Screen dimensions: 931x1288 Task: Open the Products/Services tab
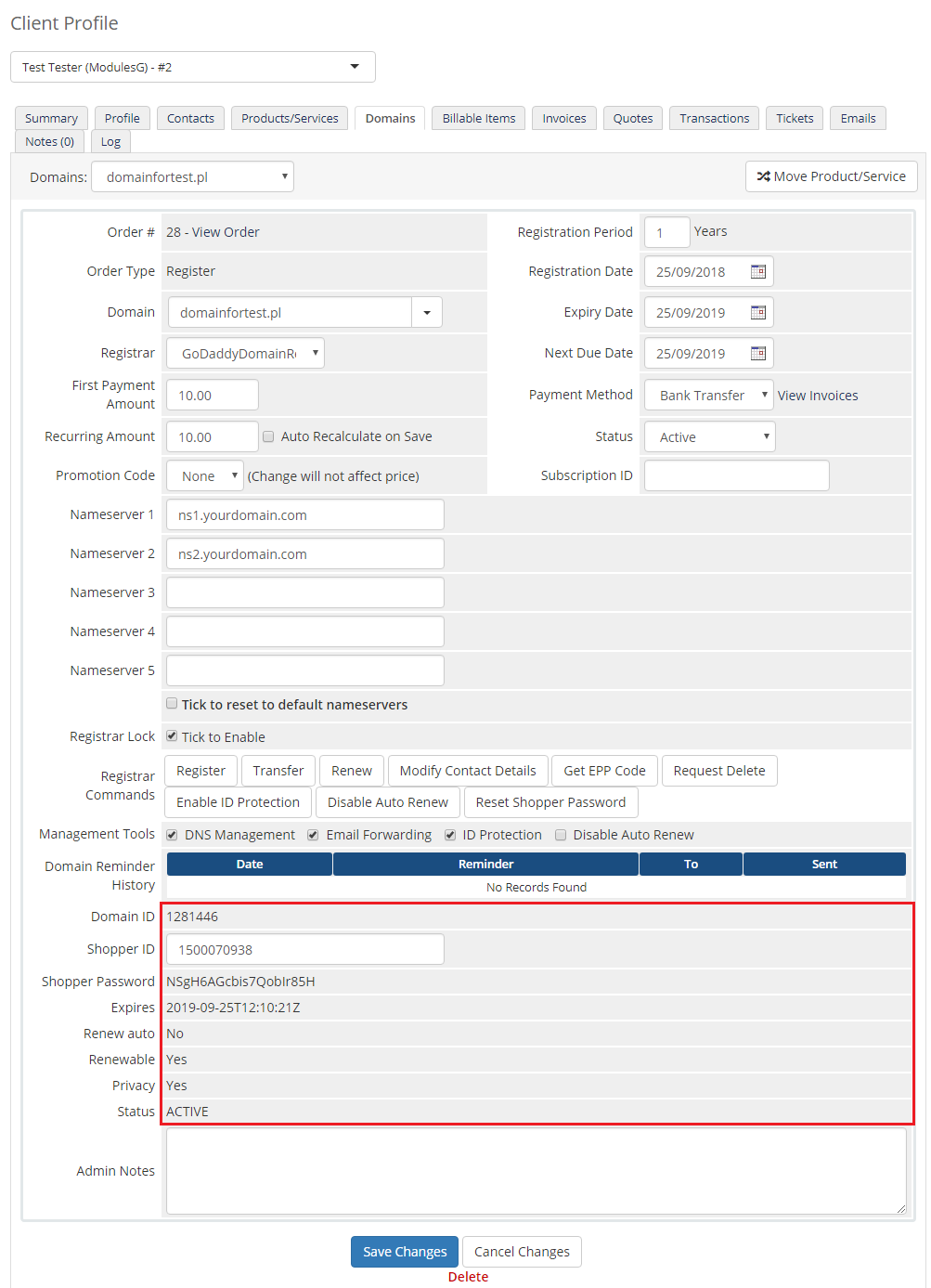click(290, 118)
